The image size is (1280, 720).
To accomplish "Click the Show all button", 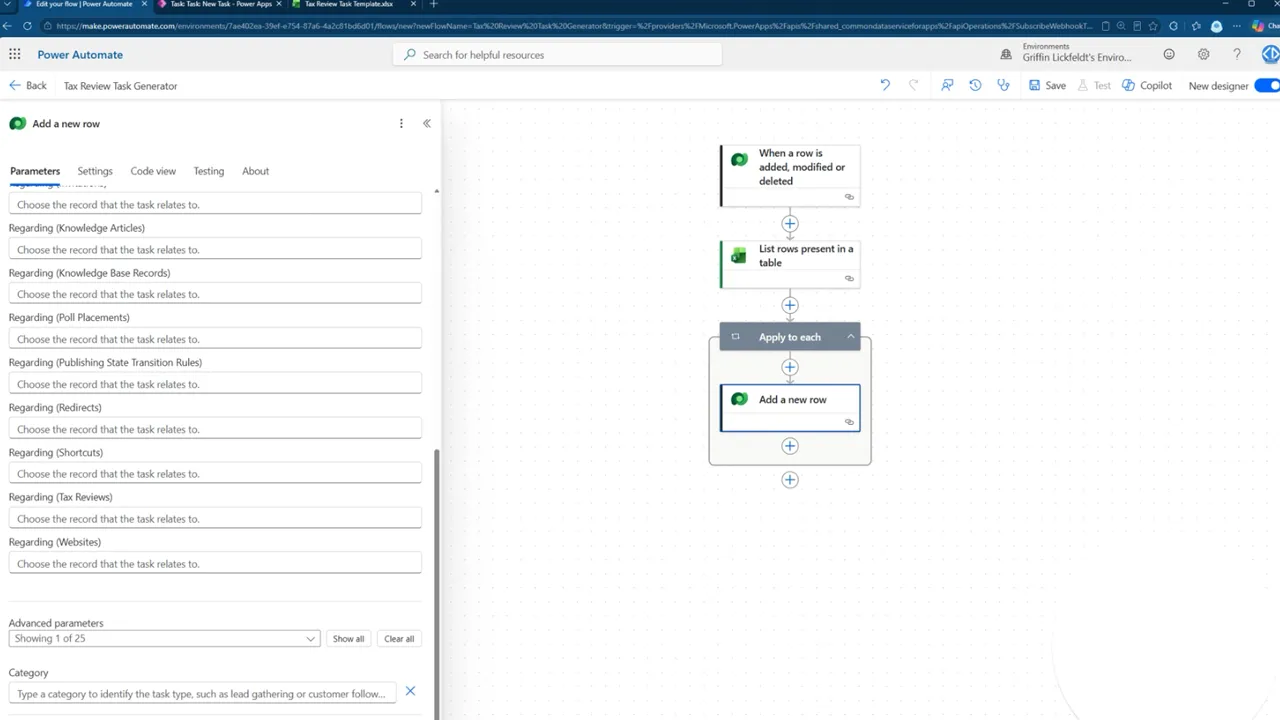I will [x=348, y=638].
